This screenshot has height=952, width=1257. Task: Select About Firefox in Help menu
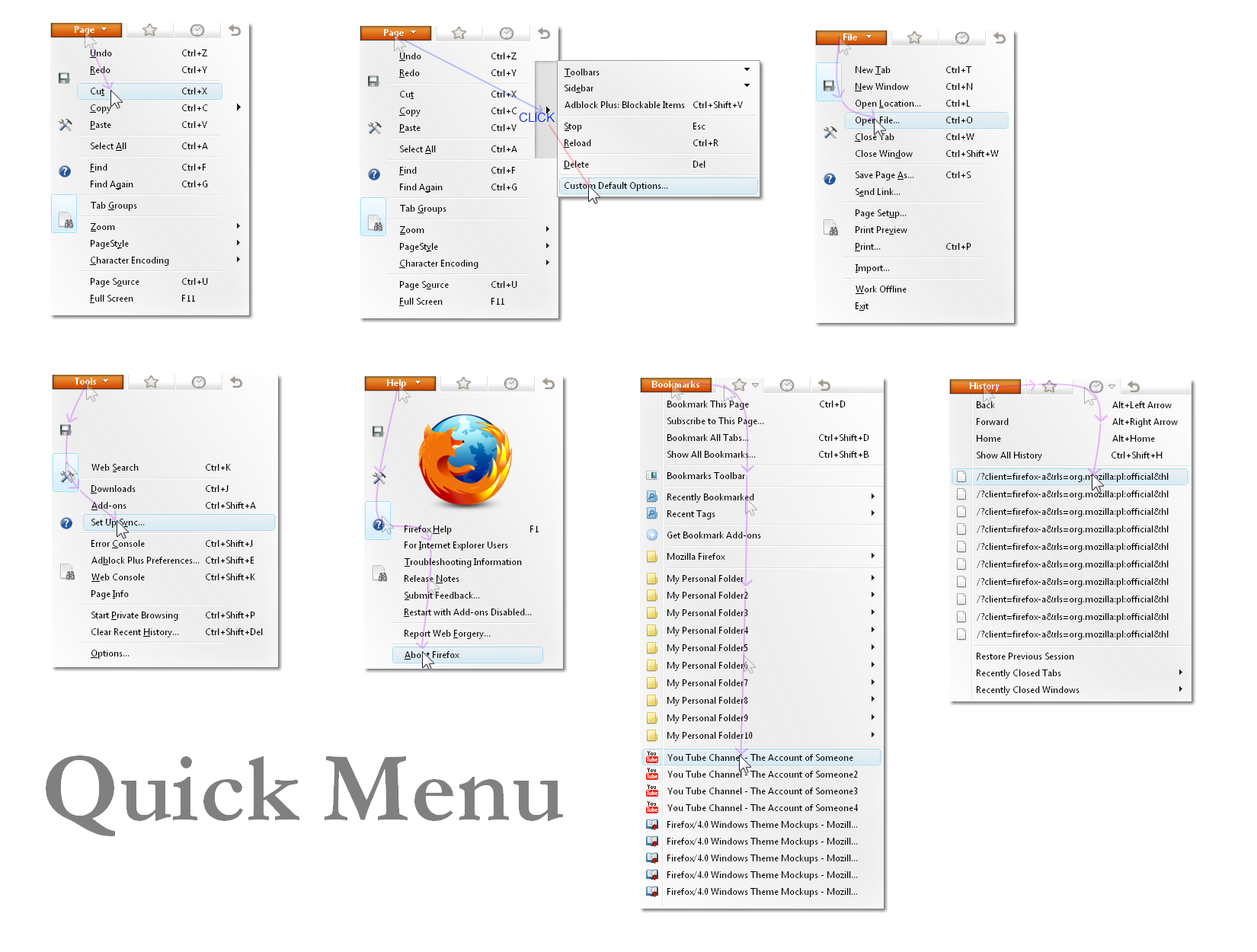[x=432, y=655]
